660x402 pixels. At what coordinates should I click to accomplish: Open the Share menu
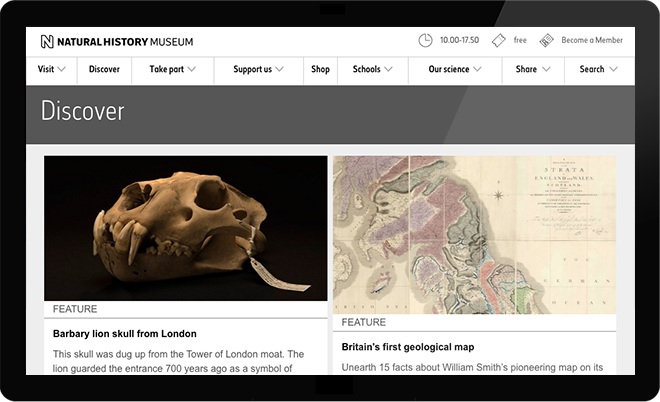533,69
